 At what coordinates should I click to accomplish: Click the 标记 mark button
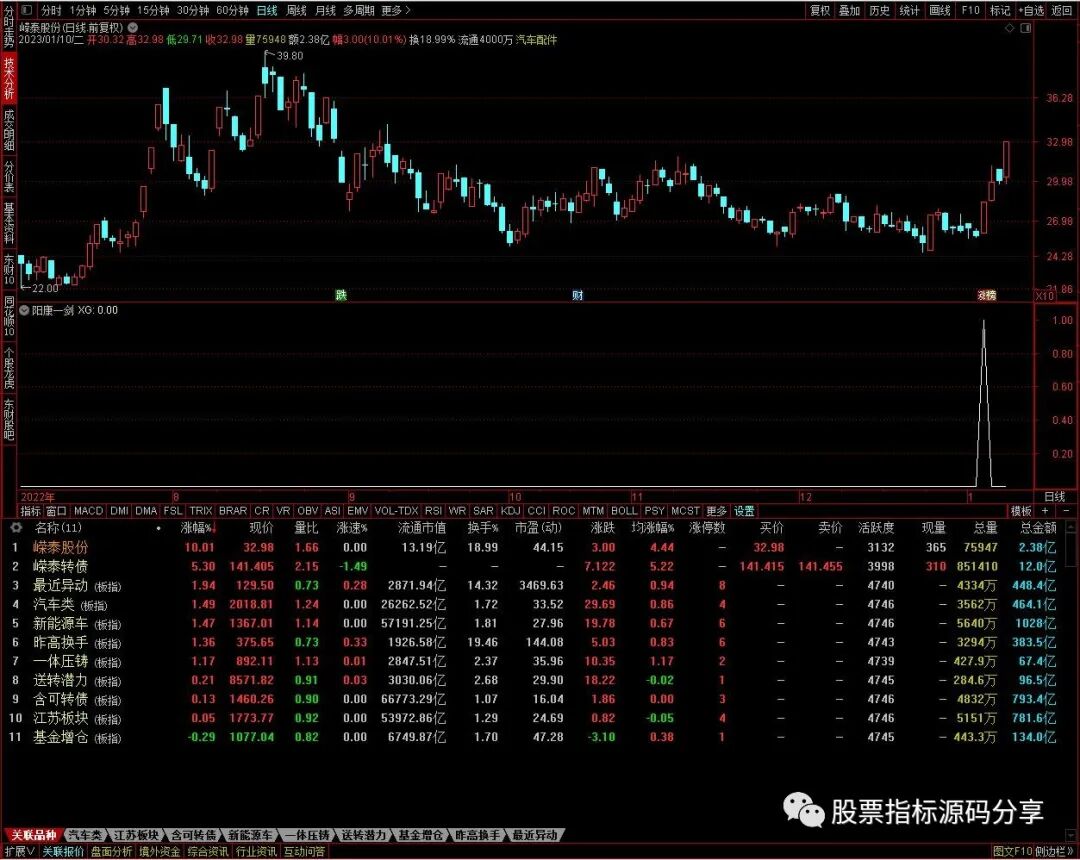(999, 10)
